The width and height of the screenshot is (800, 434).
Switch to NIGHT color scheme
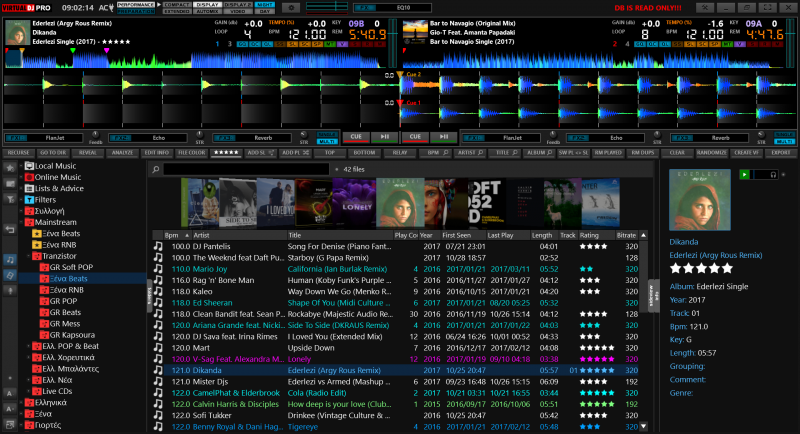pos(264,5)
